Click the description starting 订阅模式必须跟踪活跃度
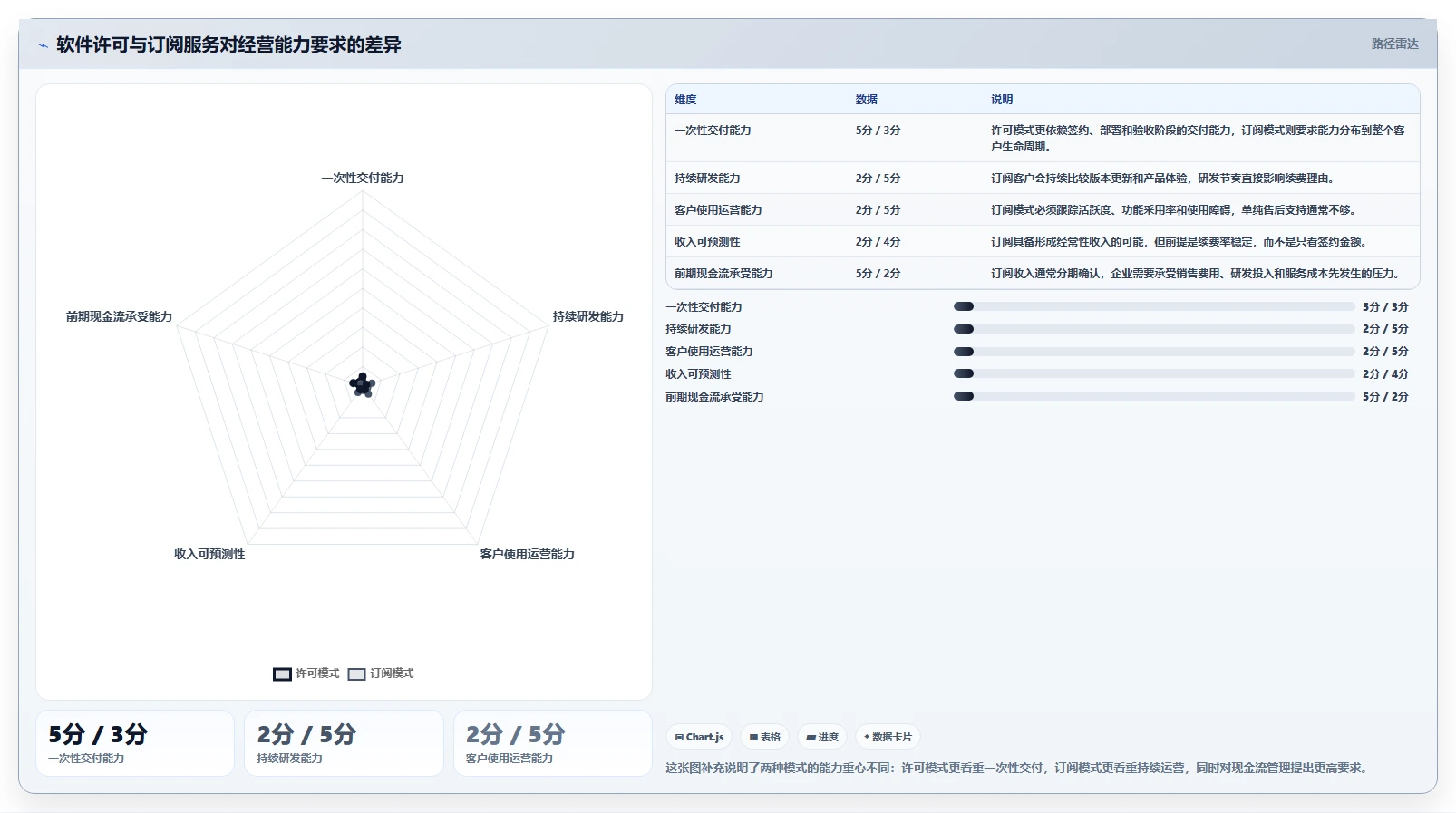The width and height of the screenshot is (1456, 813). click(x=1173, y=210)
